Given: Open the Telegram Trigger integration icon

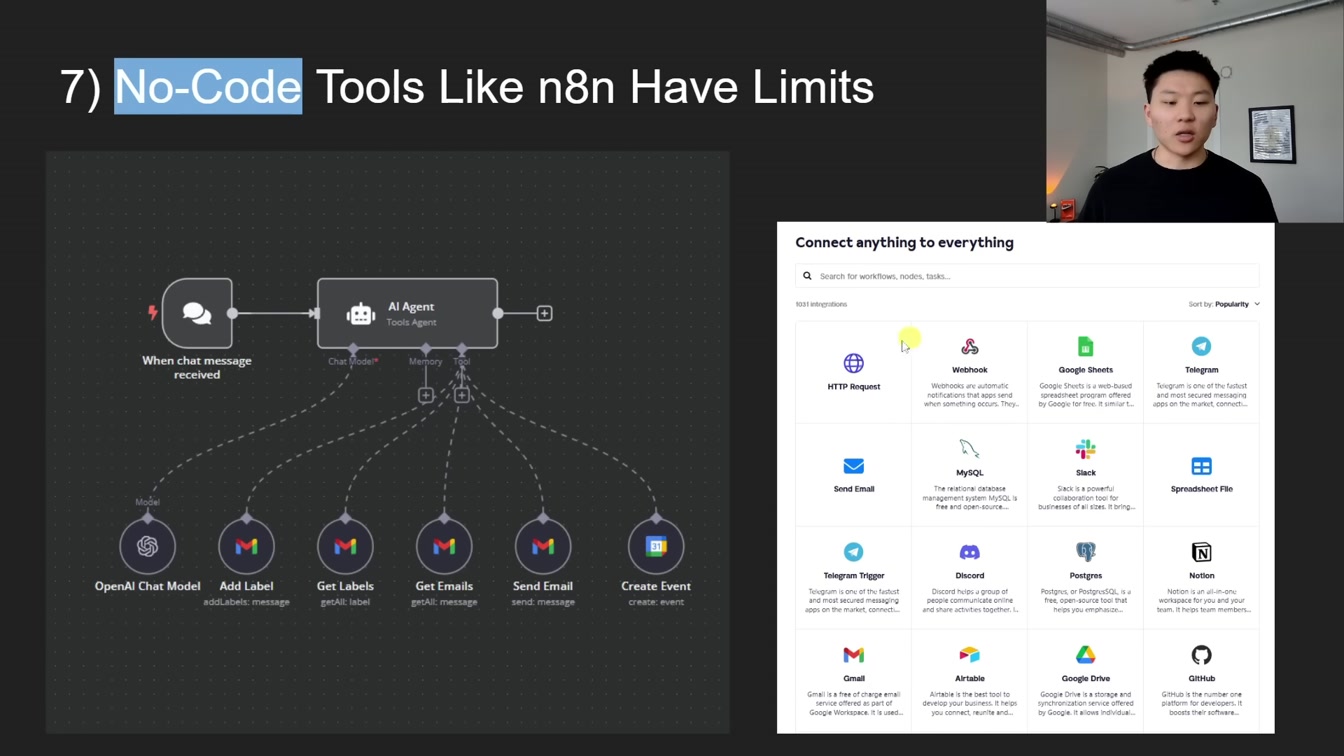Looking at the screenshot, I should point(854,552).
